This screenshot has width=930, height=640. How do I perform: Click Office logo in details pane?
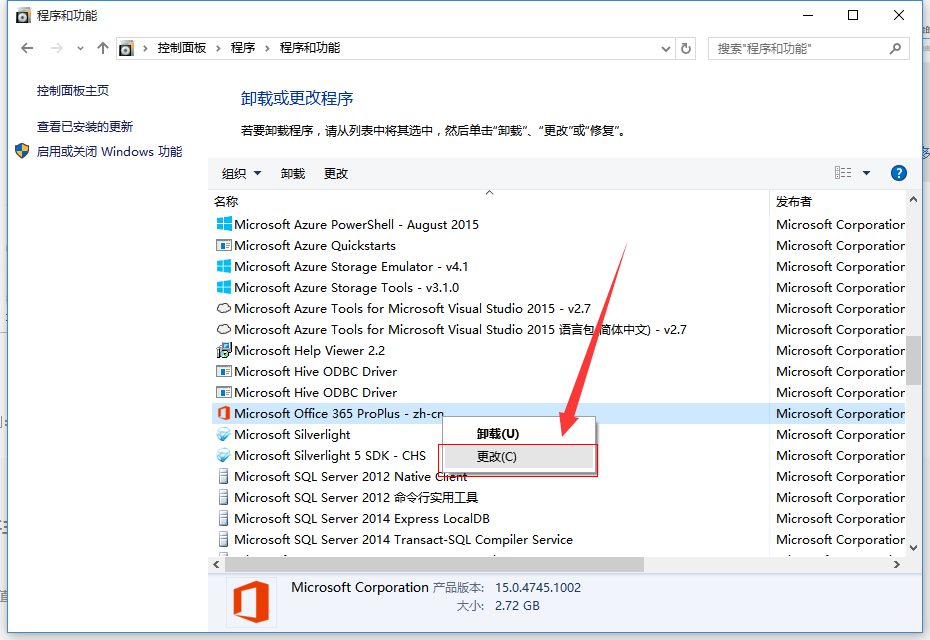(251, 602)
